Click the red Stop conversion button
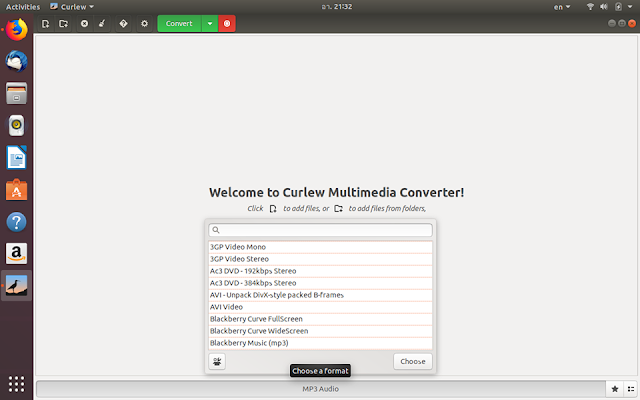640x400 pixels. point(227,24)
